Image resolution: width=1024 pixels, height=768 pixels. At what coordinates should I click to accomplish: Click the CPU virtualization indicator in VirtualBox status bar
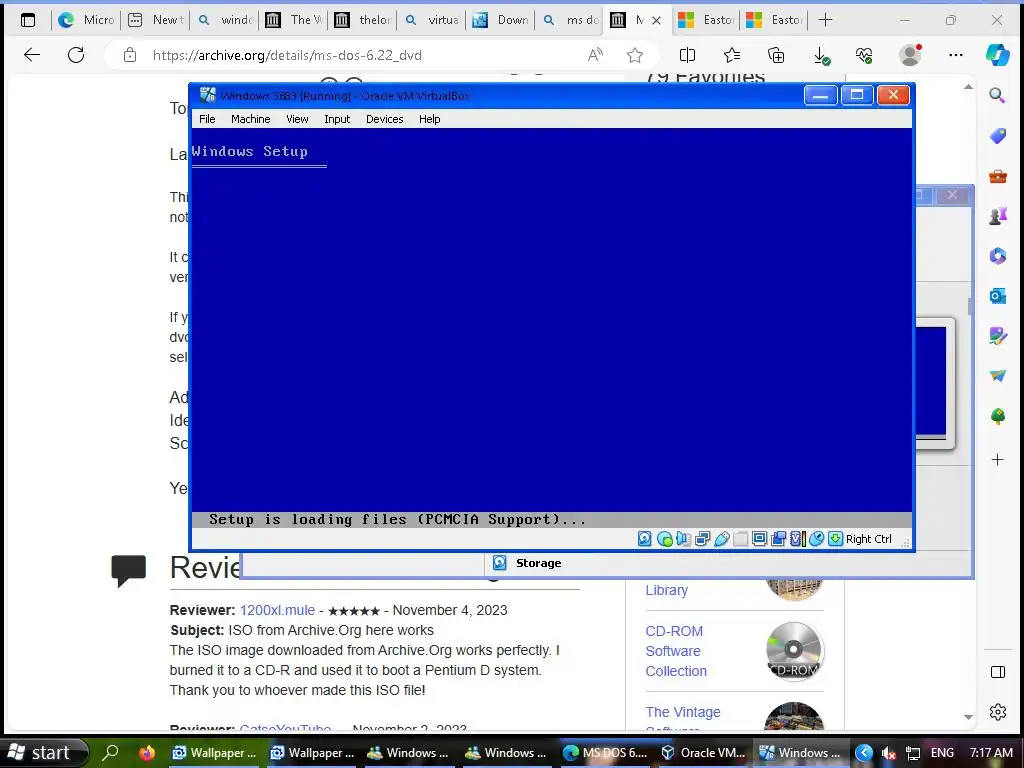pos(797,539)
